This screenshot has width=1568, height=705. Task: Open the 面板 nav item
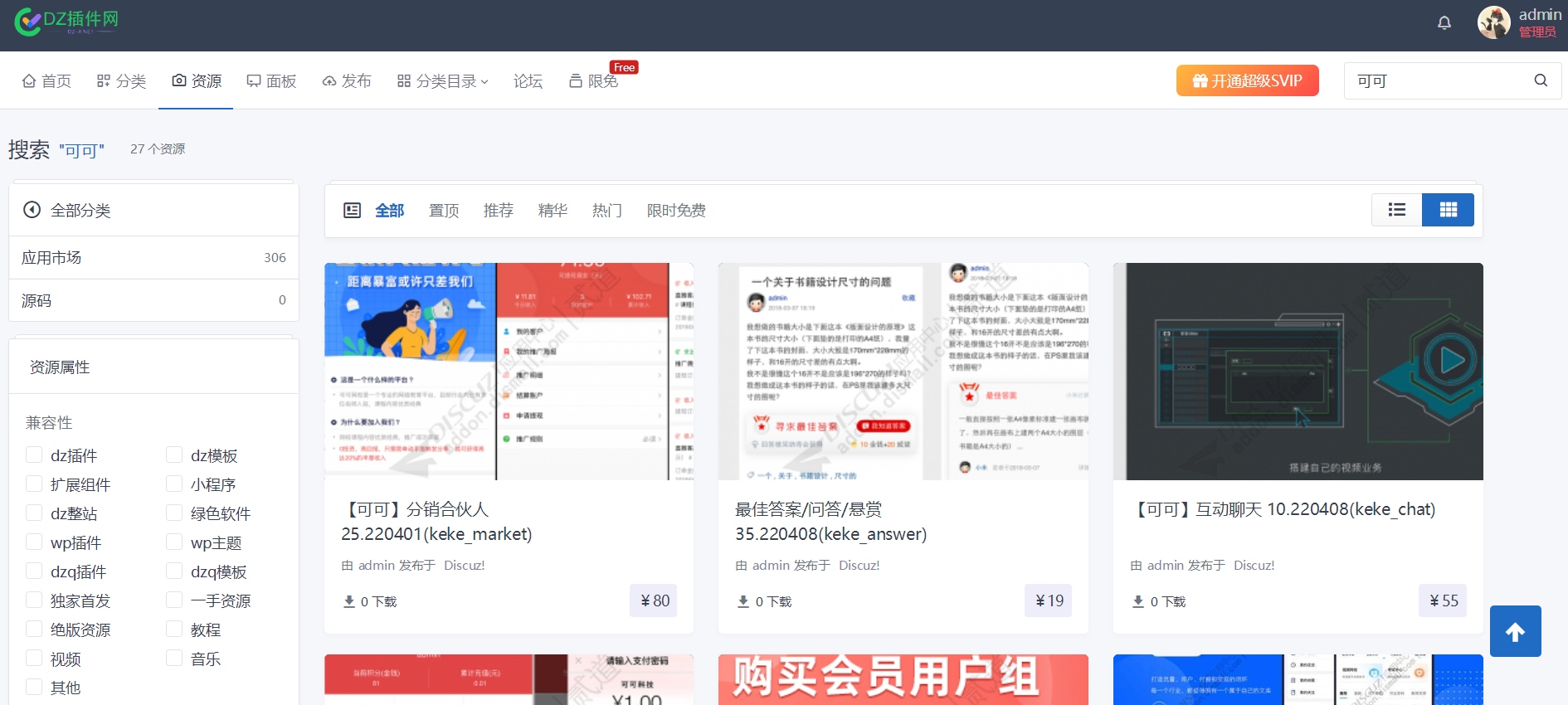tap(271, 80)
